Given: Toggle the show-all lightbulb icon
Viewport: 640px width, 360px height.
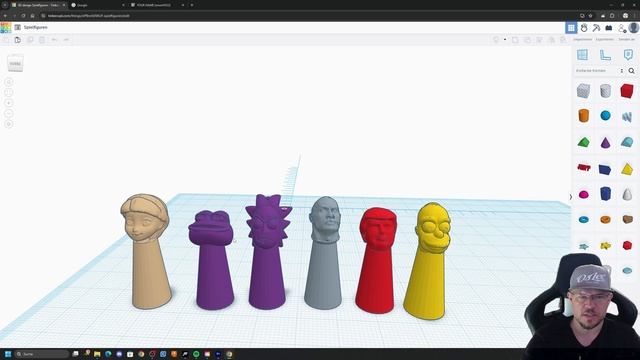Looking at the screenshot, I should (x=496, y=40).
